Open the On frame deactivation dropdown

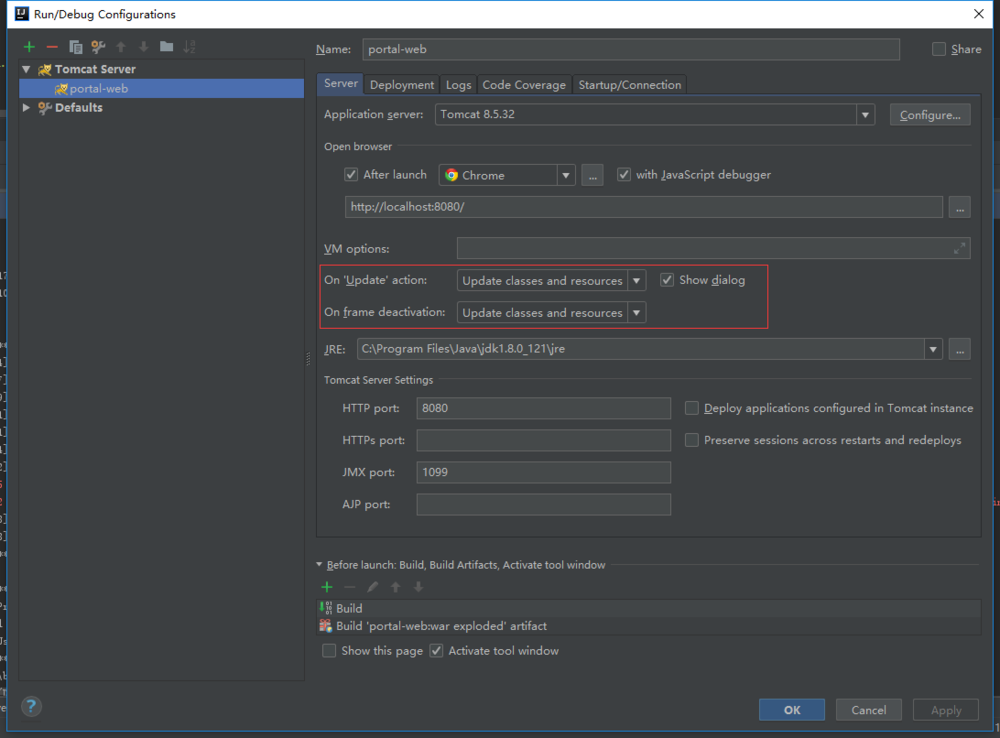point(635,313)
